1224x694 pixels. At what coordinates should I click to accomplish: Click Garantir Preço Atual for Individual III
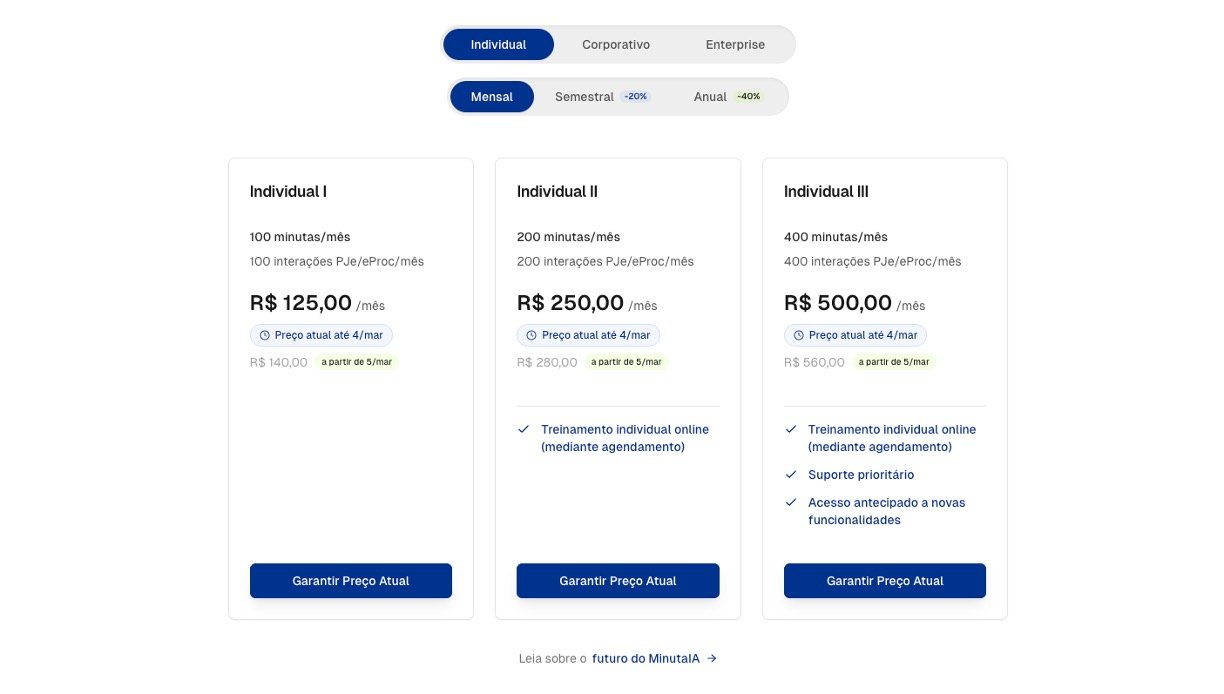pos(885,581)
